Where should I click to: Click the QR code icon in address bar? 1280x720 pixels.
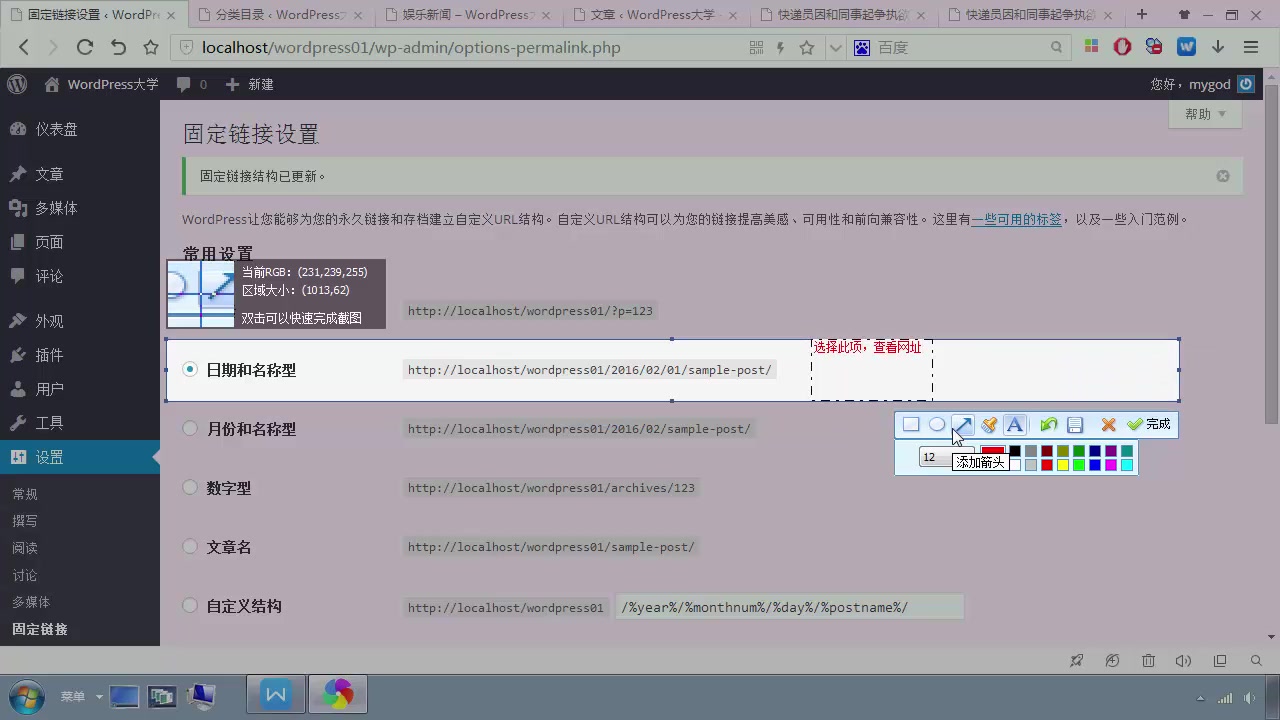756,47
